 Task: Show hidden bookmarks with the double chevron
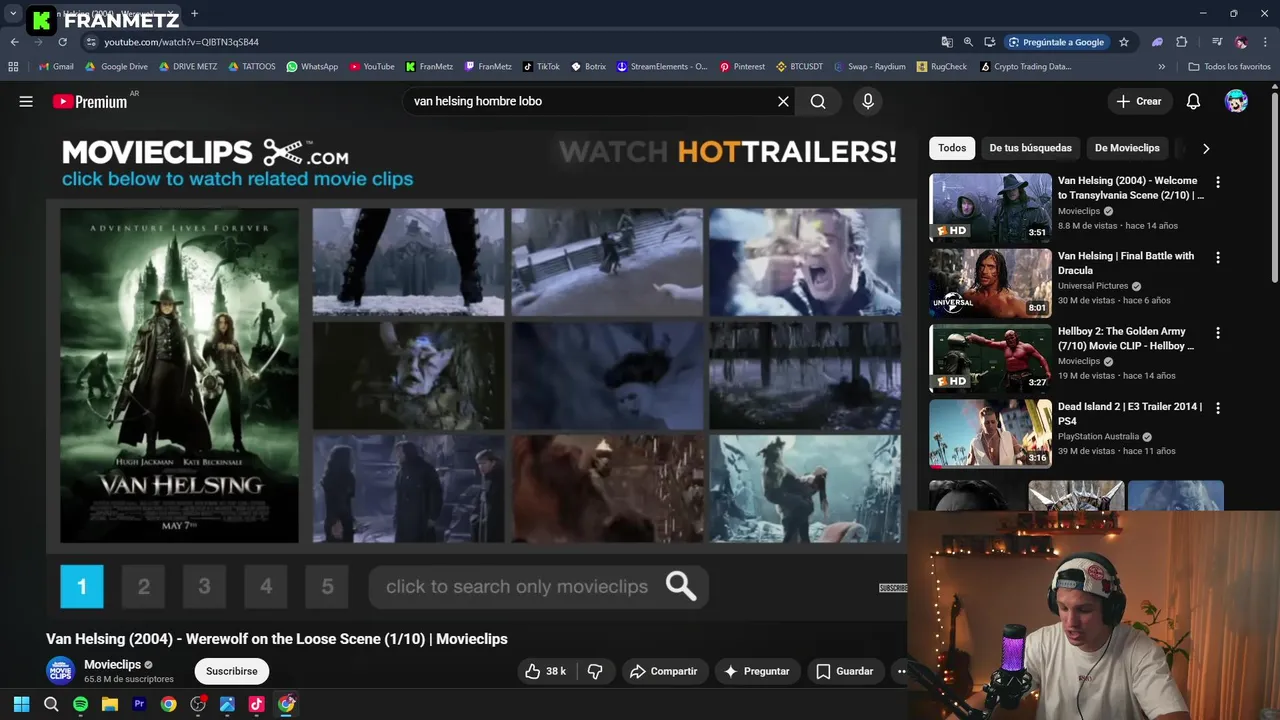[x=1161, y=67]
